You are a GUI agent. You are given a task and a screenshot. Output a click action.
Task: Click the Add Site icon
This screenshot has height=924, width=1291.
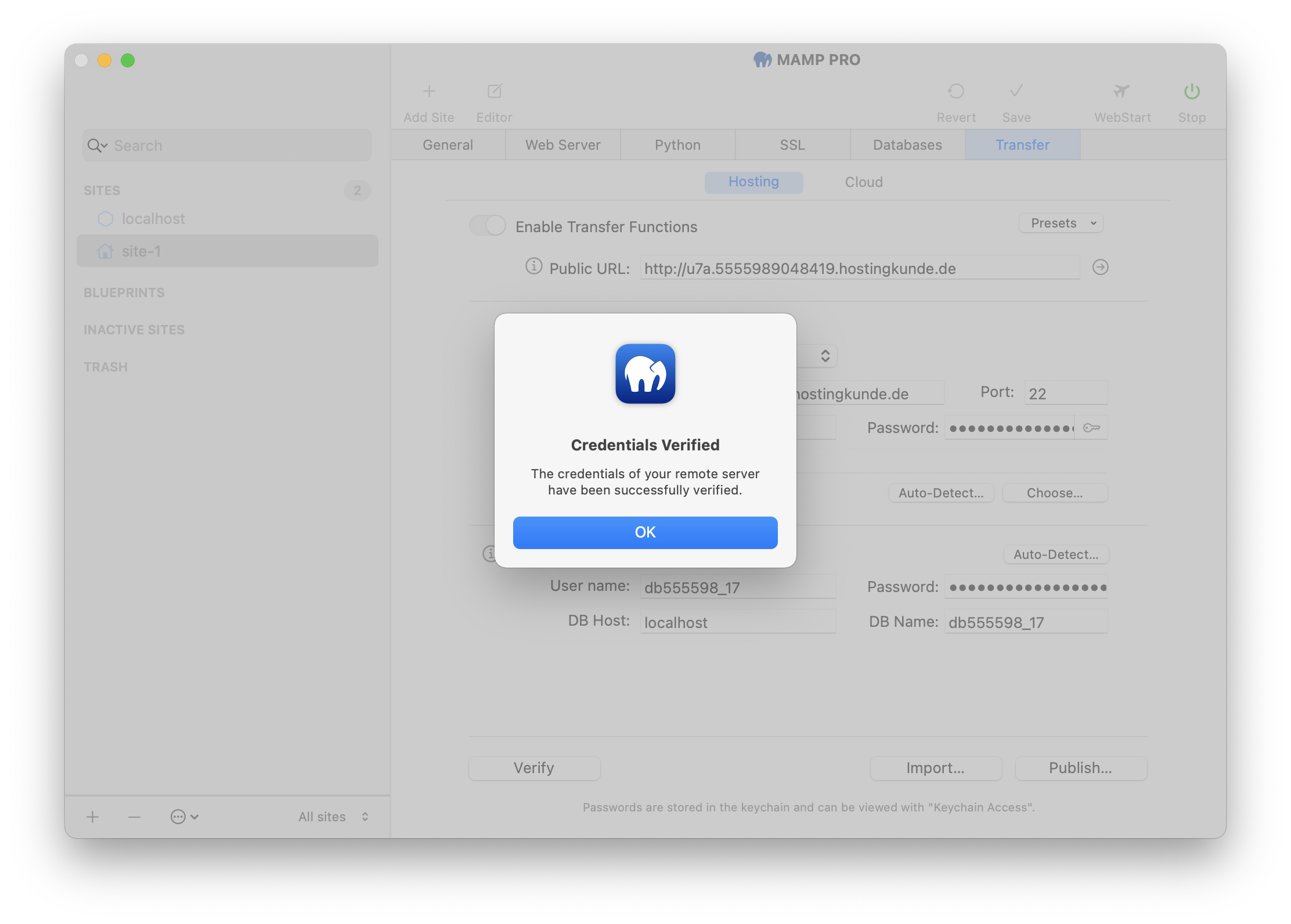coord(428,92)
